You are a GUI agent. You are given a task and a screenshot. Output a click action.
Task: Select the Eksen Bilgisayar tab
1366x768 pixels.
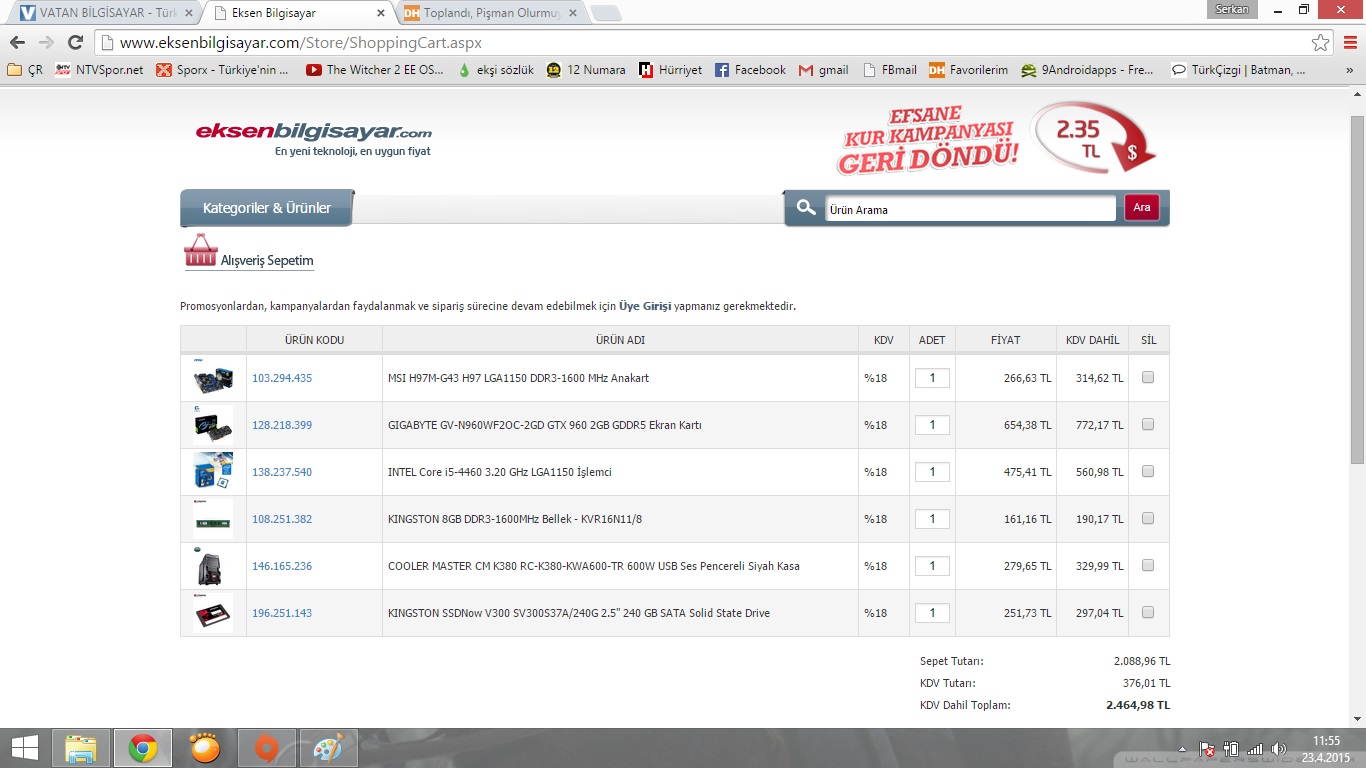(298, 13)
